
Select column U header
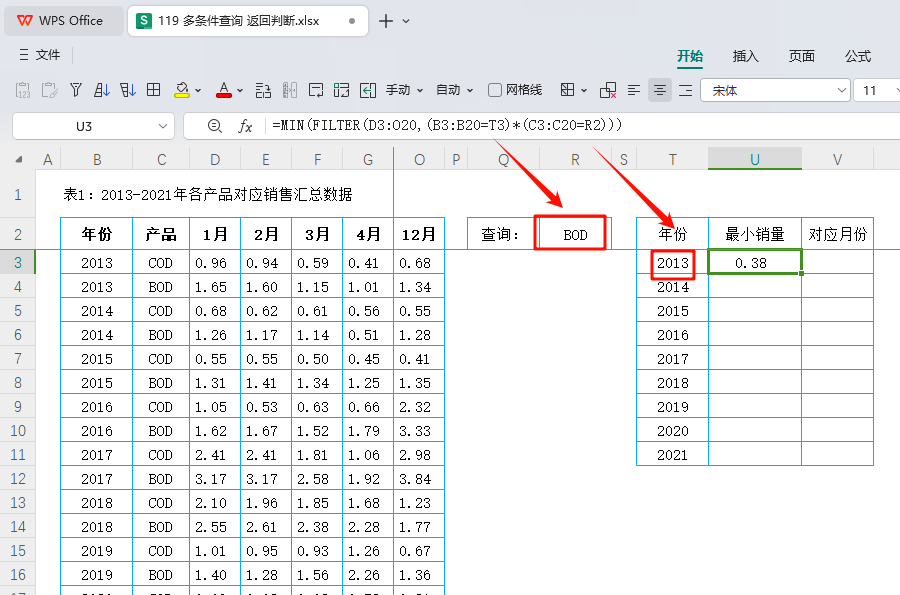coord(755,159)
